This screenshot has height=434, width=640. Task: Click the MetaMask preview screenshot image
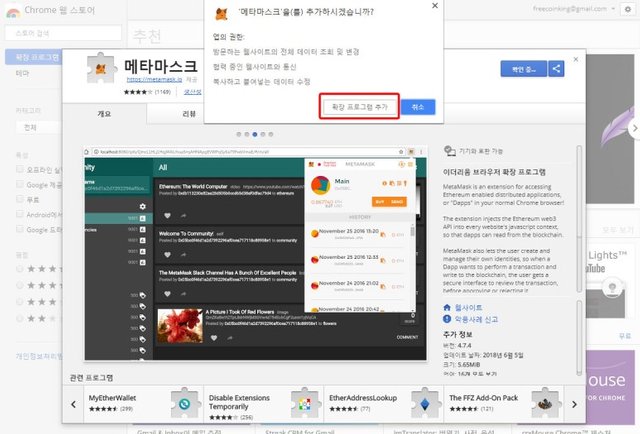tap(256, 254)
